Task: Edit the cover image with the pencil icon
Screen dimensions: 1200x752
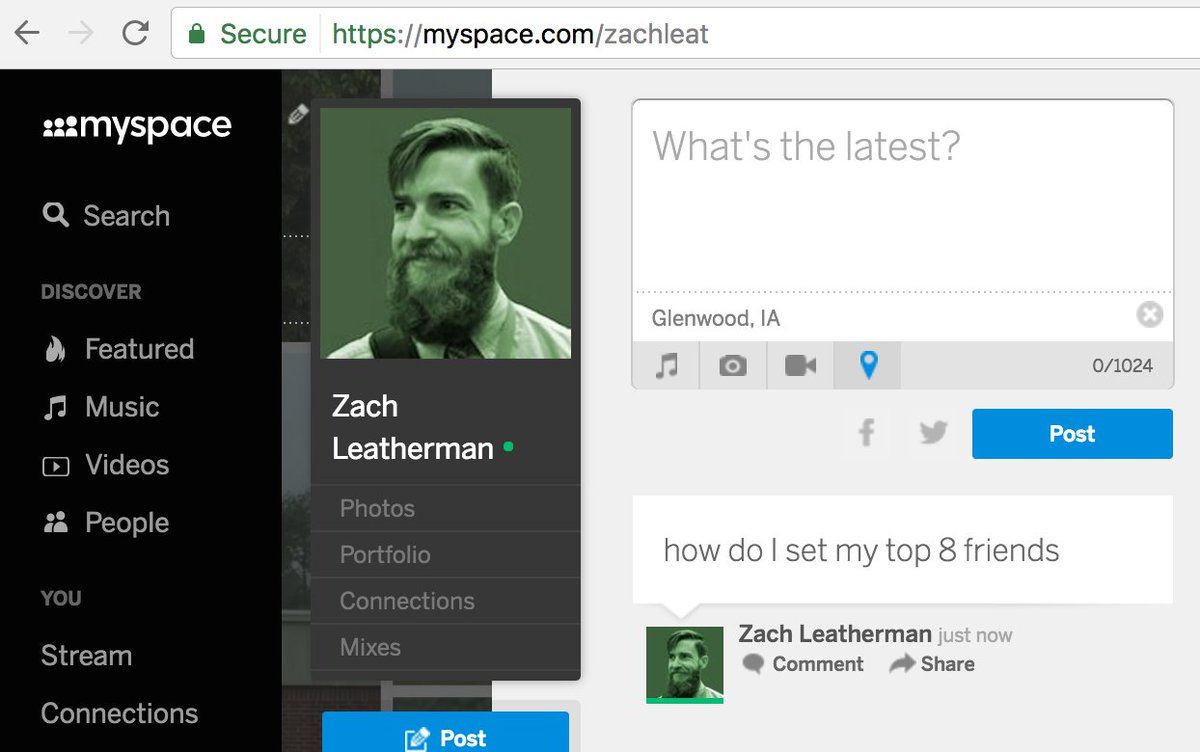Action: tap(297, 114)
